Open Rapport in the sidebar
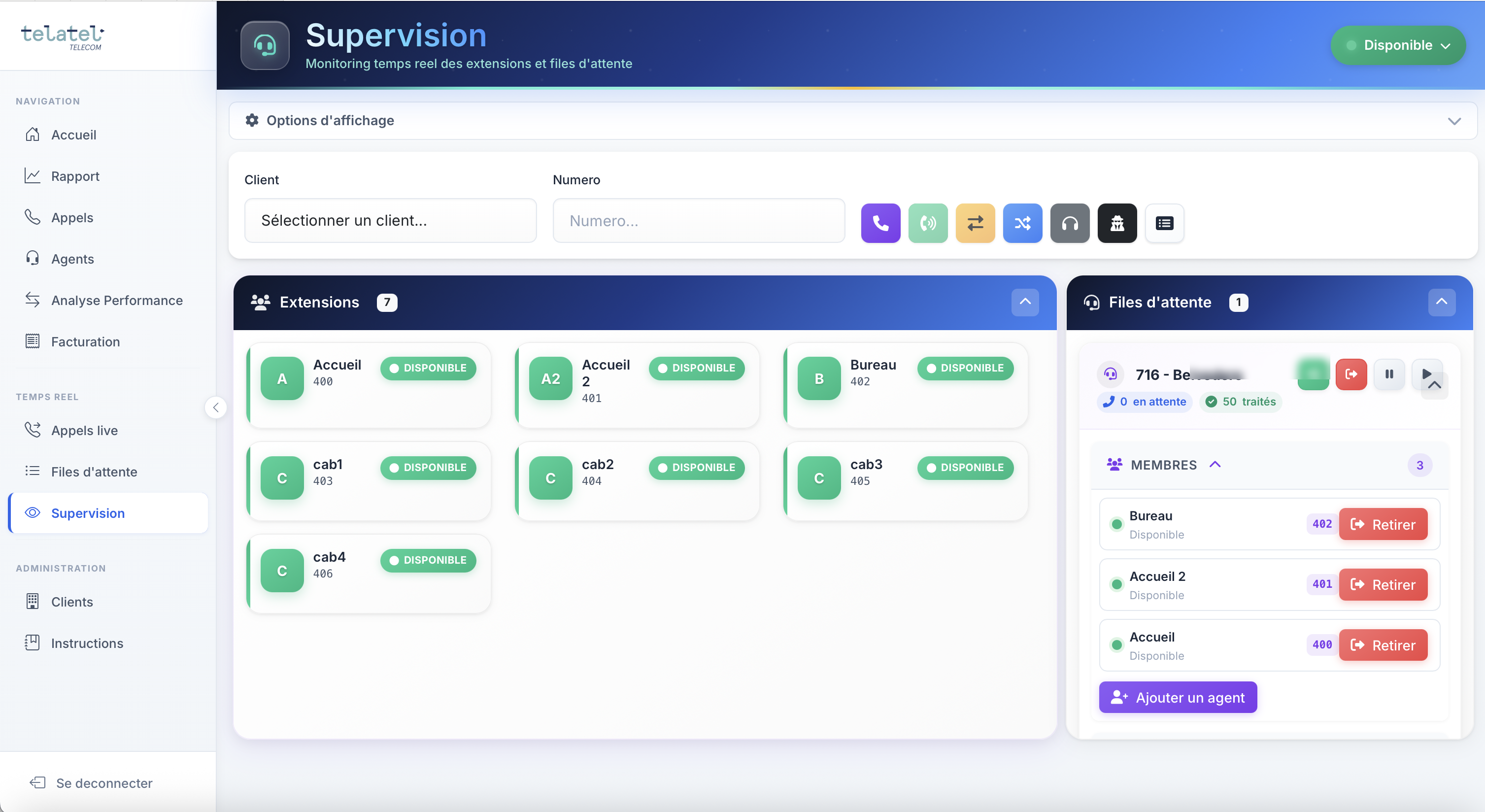Image resolution: width=1485 pixels, height=812 pixels. (108, 176)
